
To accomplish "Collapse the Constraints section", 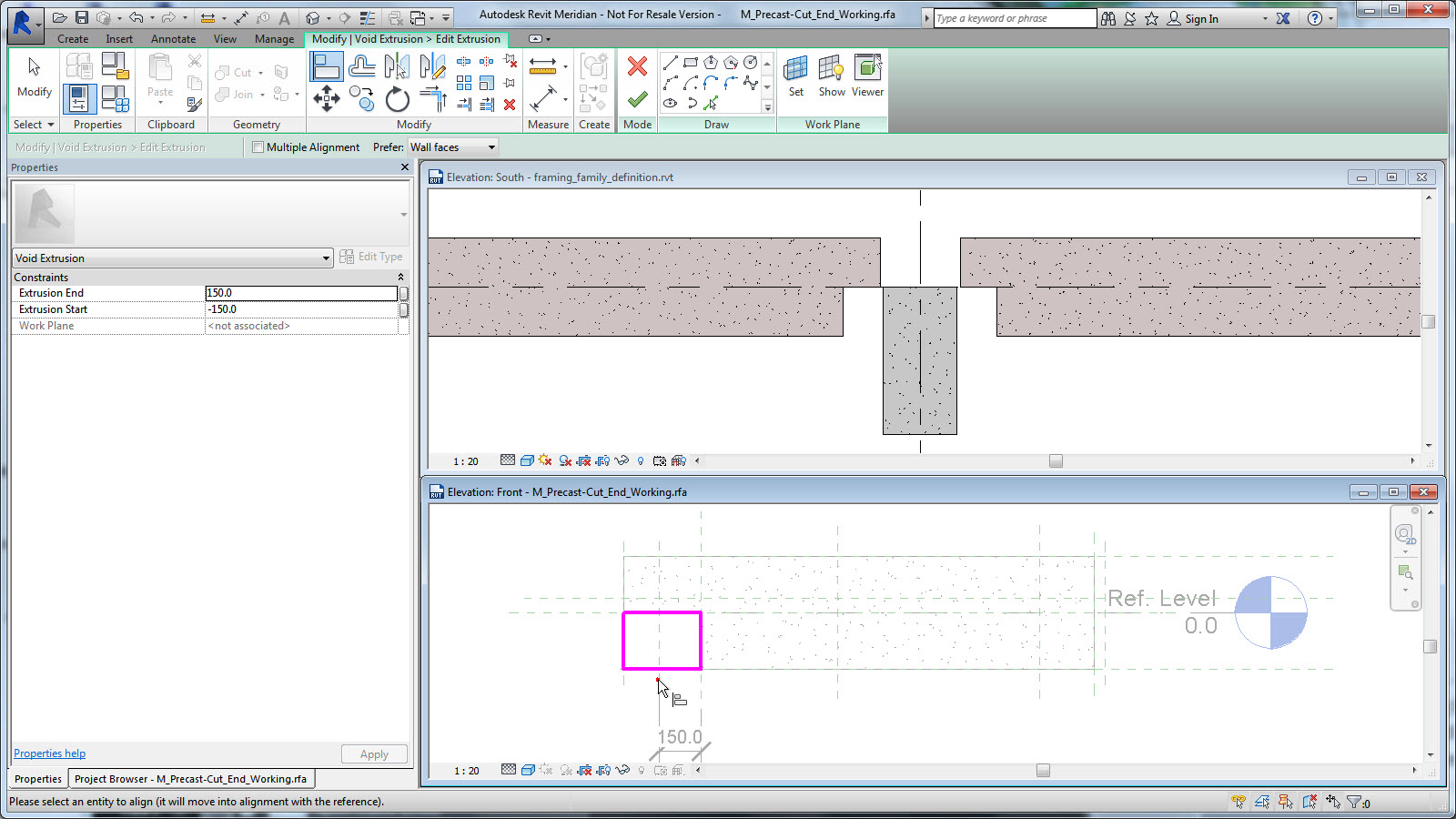I will 400,278.
